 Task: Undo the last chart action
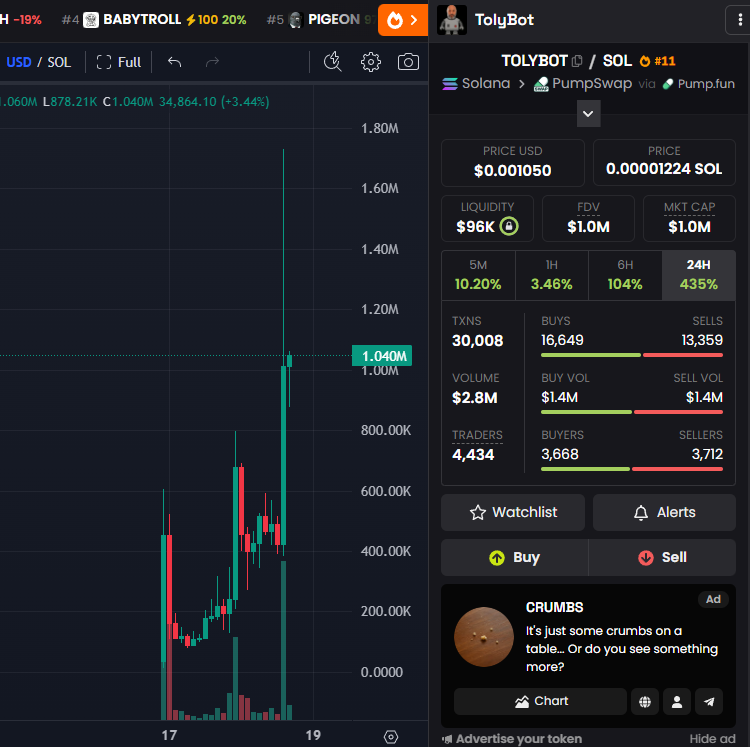(175, 62)
